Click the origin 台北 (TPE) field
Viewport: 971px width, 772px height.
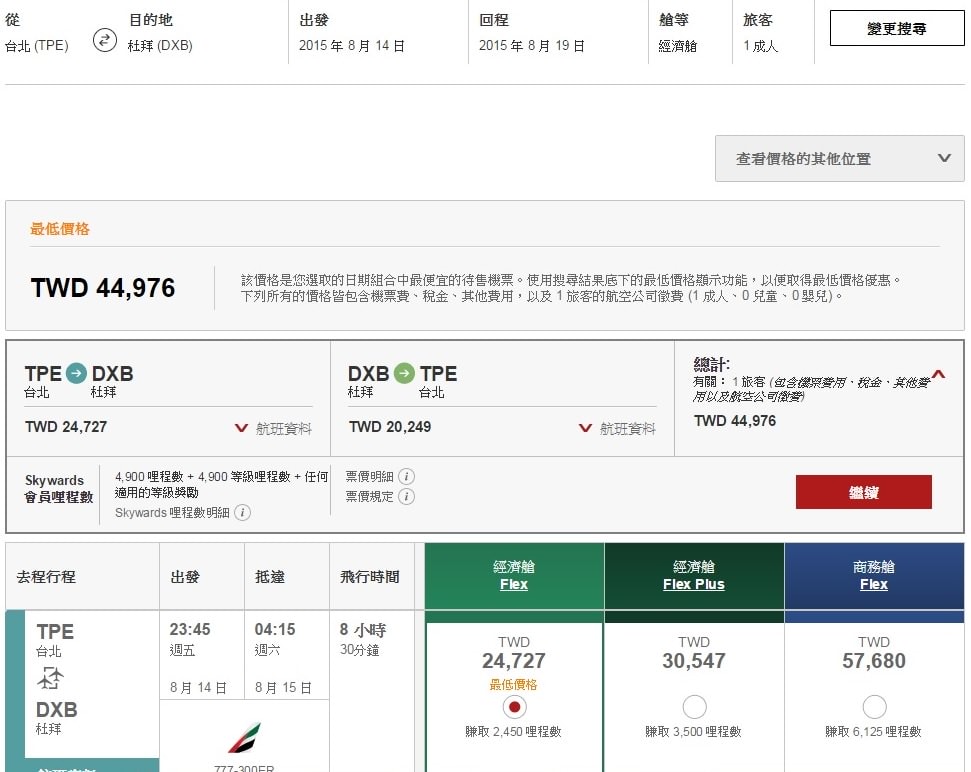(x=37, y=46)
